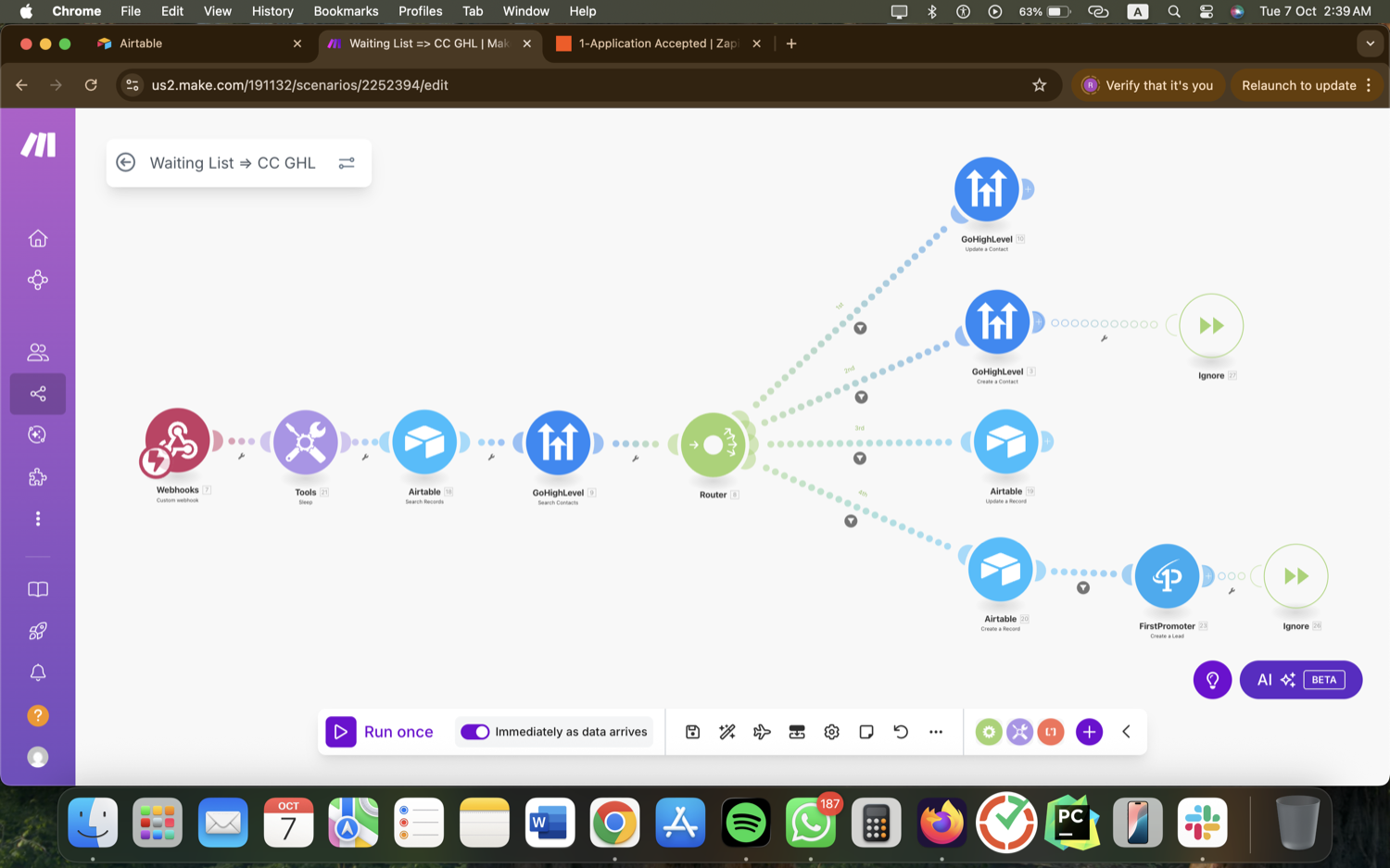Open the notifications bell in sidebar
Image resolution: width=1390 pixels, height=868 pixels.
[x=38, y=673]
